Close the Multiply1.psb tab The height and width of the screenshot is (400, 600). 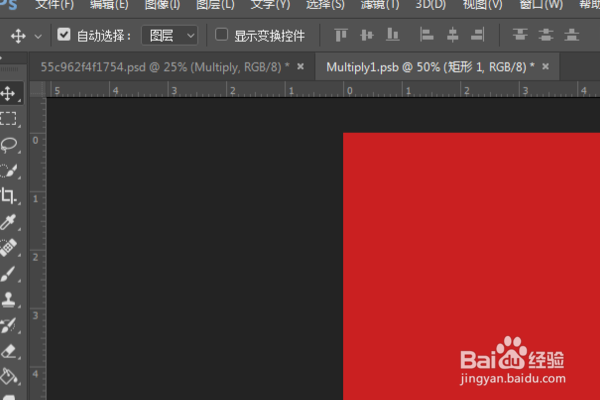(546, 67)
